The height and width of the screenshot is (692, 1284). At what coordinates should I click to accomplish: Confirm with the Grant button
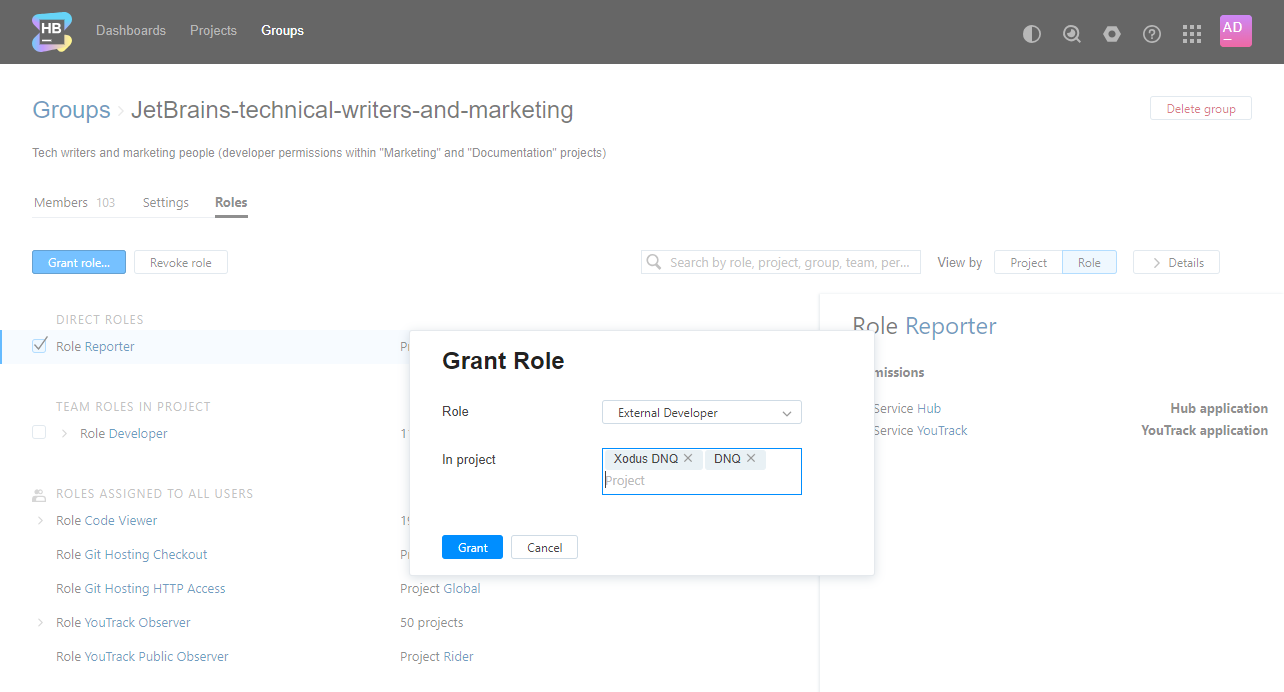(x=472, y=547)
